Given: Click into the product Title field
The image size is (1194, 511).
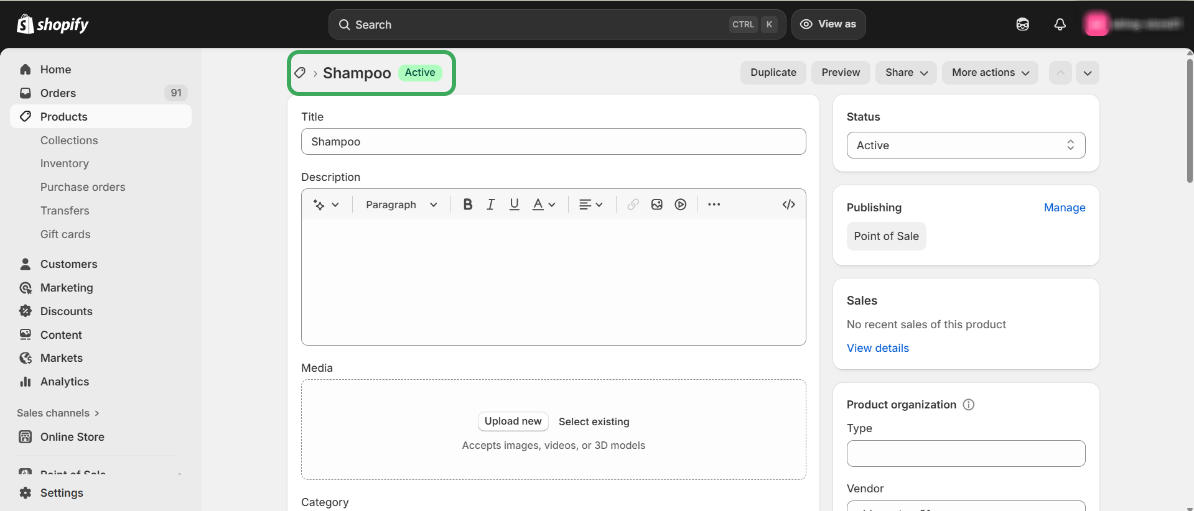Looking at the screenshot, I should click(553, 142).
